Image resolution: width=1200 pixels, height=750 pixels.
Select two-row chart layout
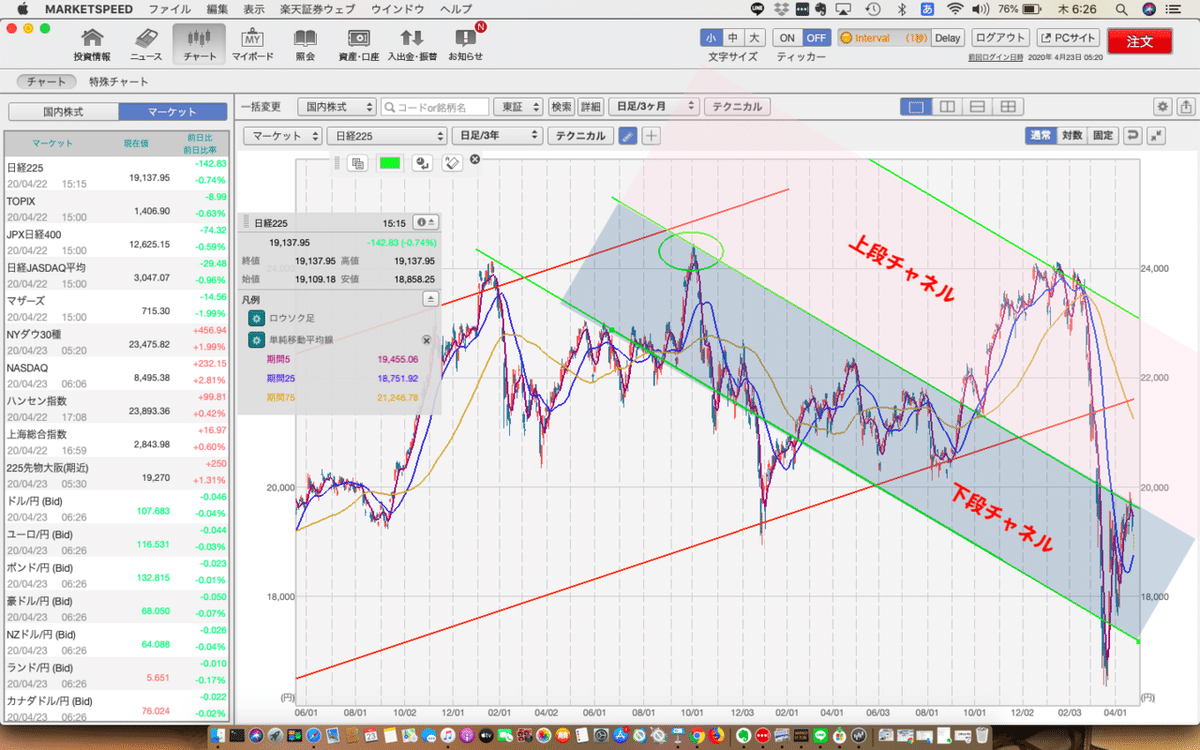[978, 106]
